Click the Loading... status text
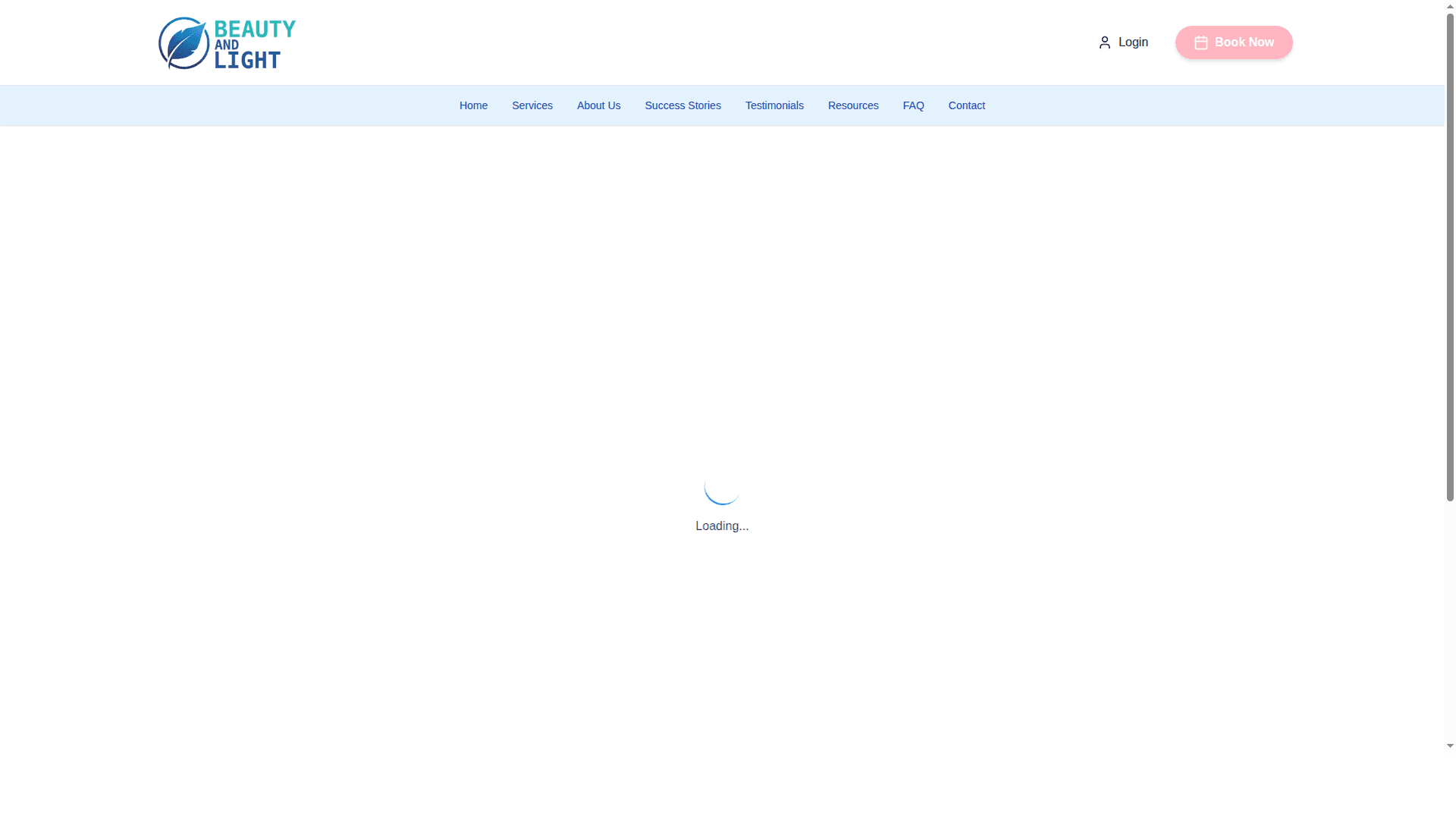 click(722, 526)
